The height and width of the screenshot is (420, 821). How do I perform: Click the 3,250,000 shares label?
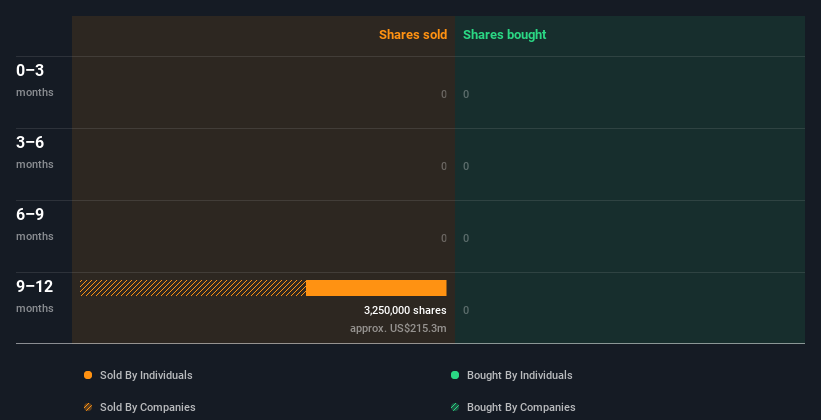[x=405, y=310]
